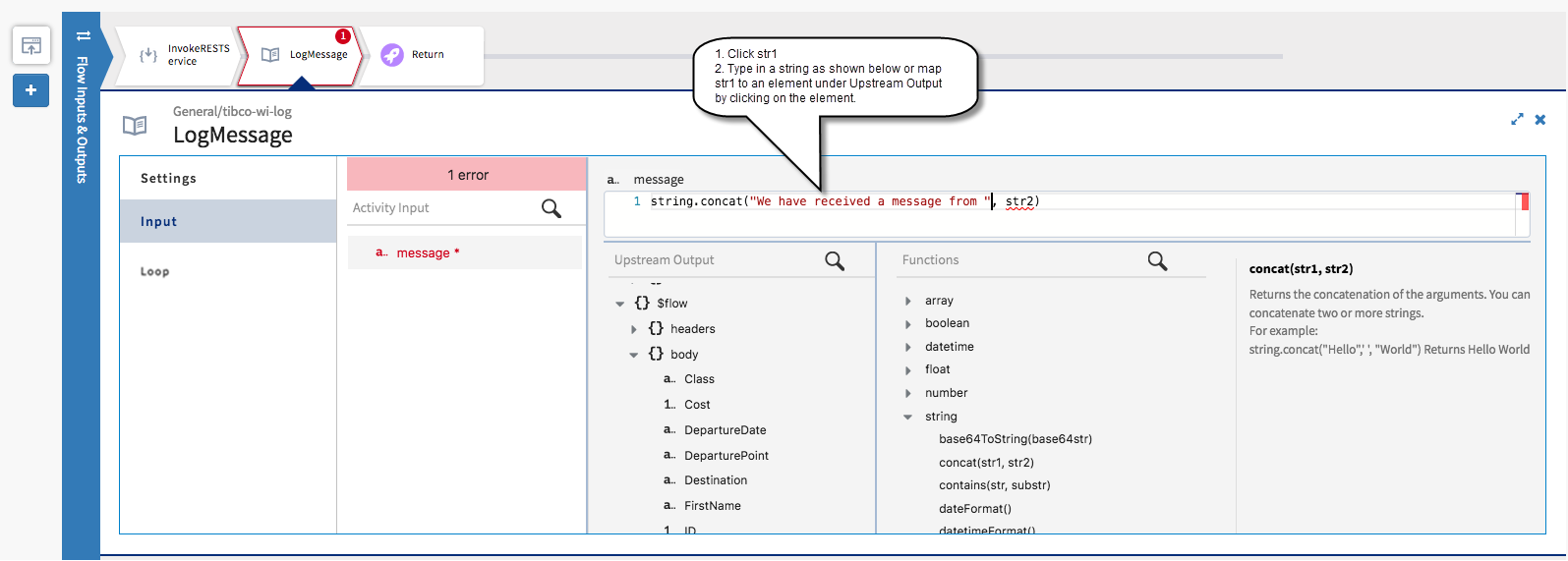Expand the headers node

pyautogui.click(x=634, y=329)
